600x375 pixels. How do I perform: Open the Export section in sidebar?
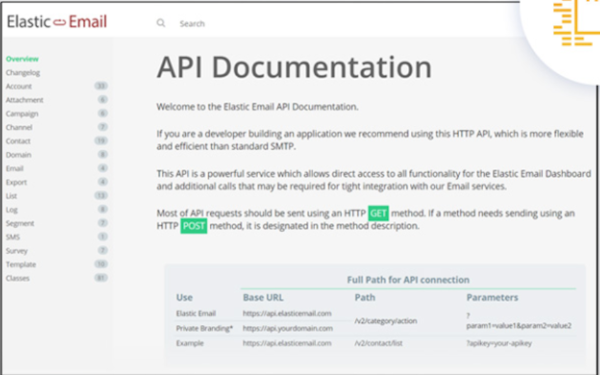[16, 183]
